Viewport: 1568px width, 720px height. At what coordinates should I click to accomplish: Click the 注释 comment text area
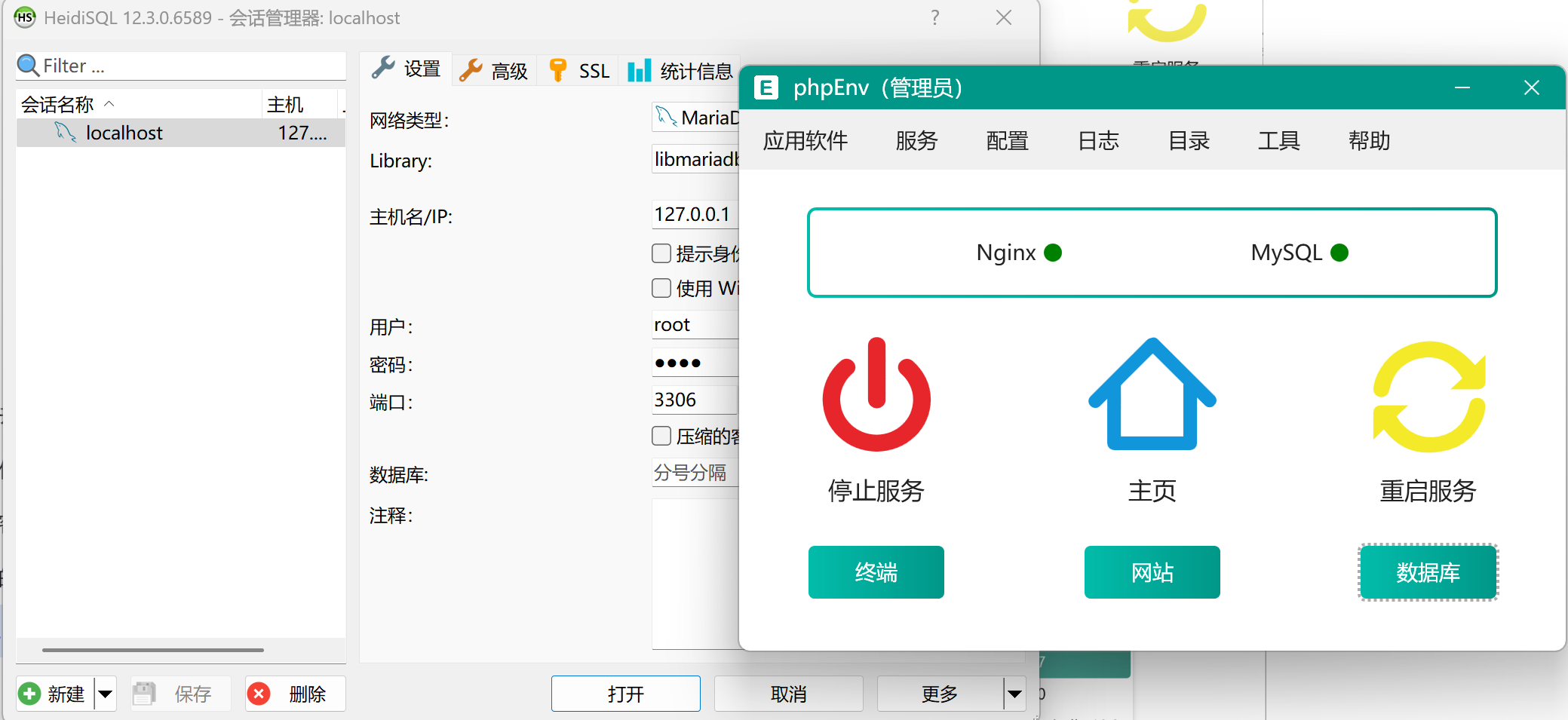(695, 574)
